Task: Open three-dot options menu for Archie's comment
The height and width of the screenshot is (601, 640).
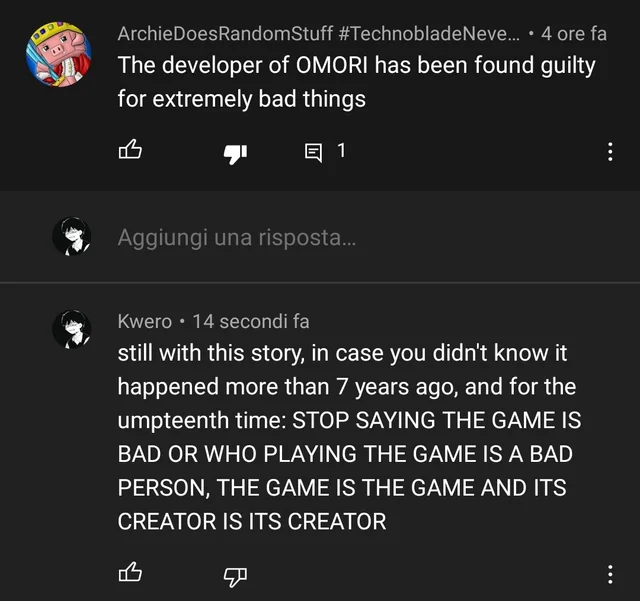Action: click(x=610, y=151)
